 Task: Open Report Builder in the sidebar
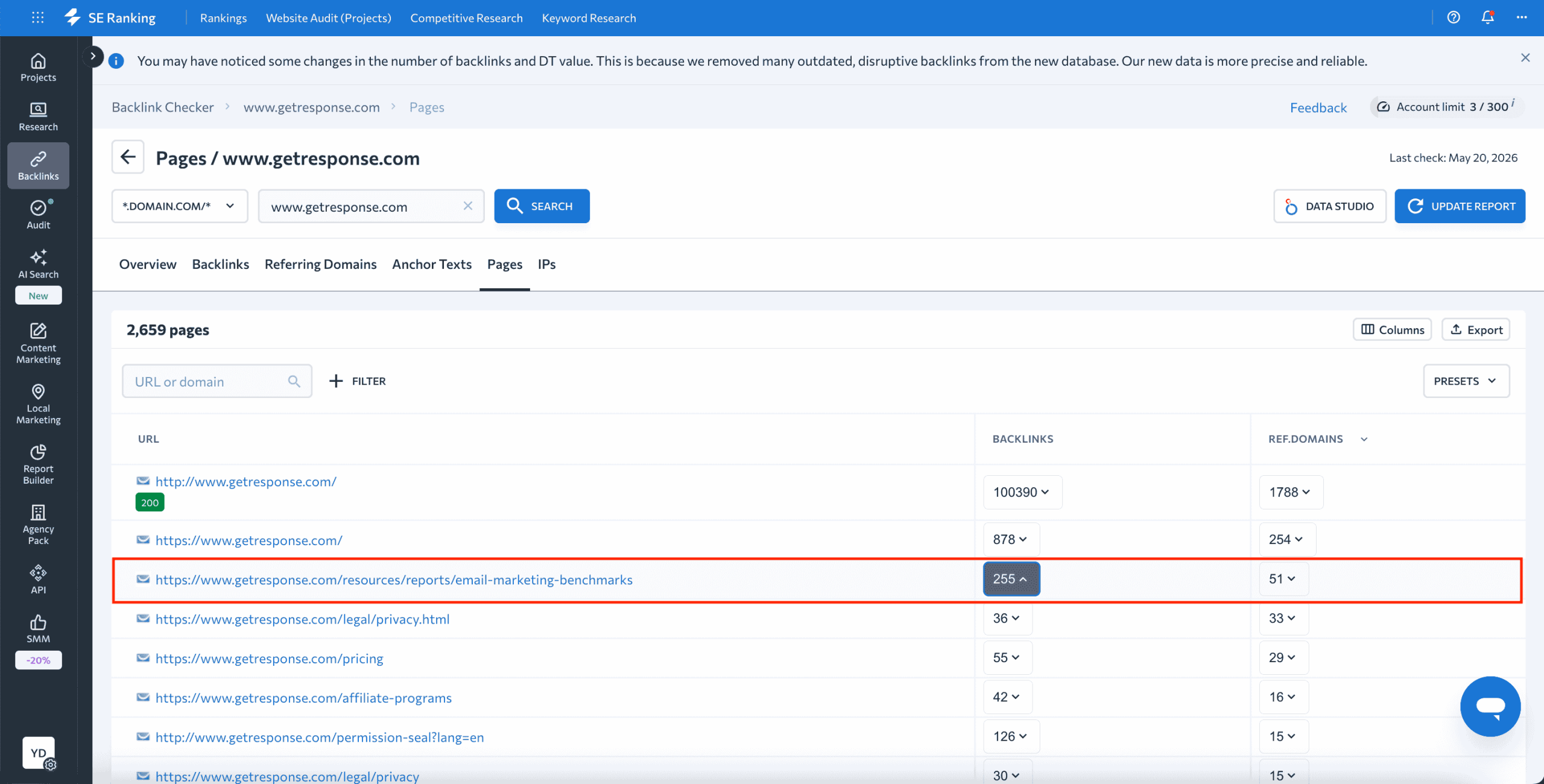(x=38, y=464)
